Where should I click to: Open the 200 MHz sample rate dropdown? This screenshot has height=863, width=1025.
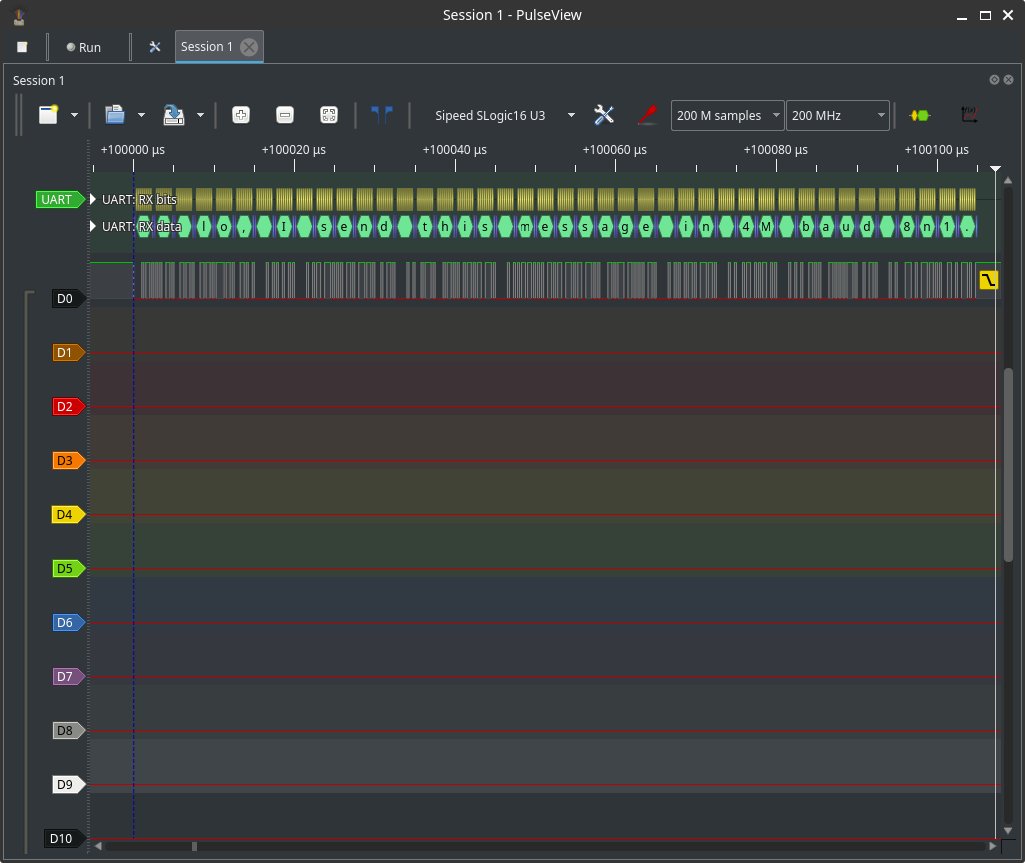[837, 116]
